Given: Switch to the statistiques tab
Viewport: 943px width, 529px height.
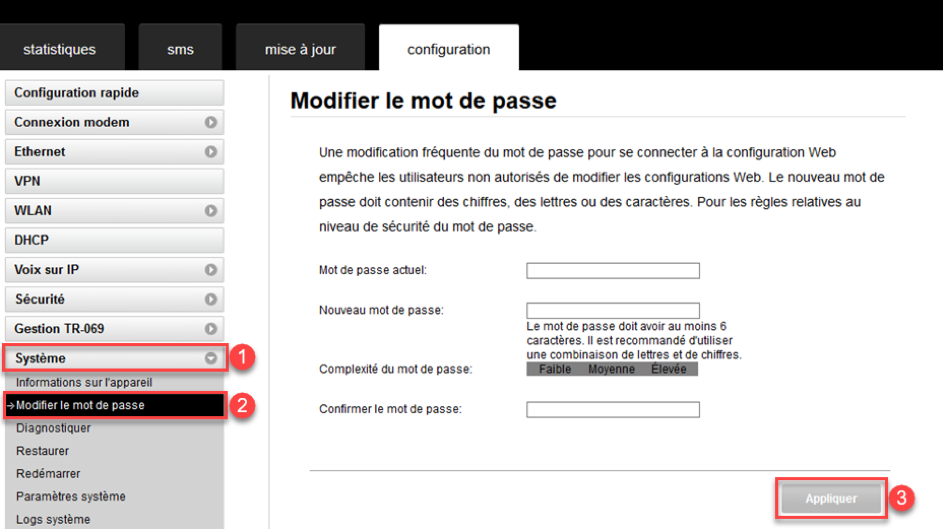Looking at the screenshot, I should click(60, 49).
